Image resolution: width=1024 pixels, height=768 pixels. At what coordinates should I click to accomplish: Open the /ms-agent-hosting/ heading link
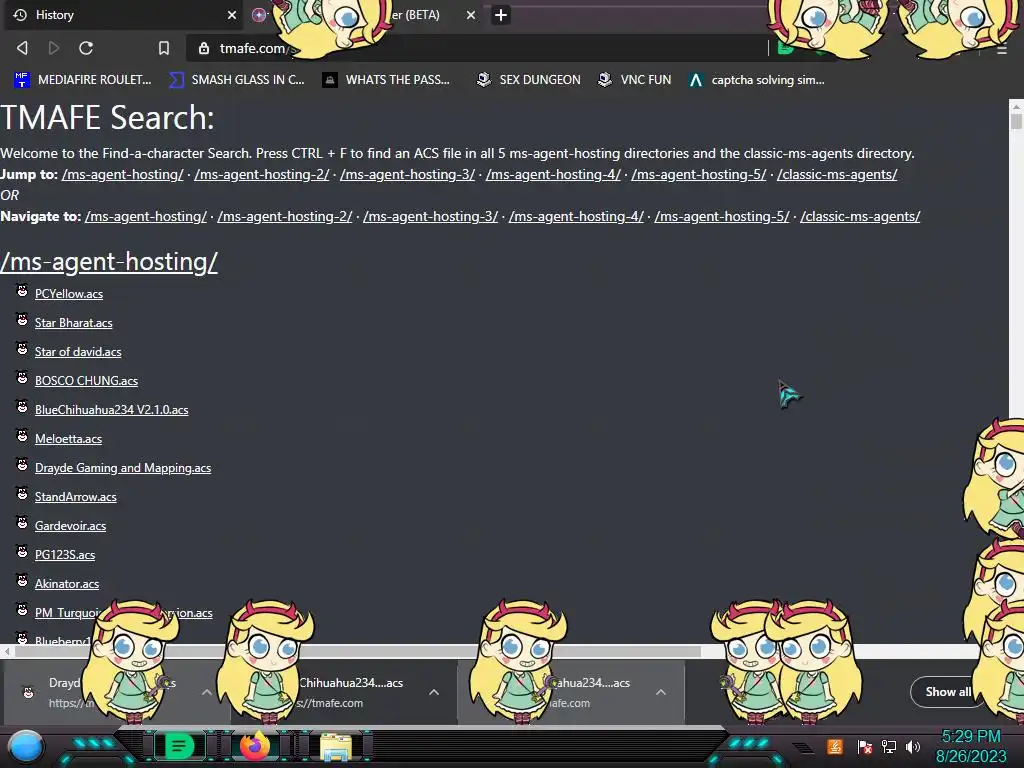click(x=109, y=262)
